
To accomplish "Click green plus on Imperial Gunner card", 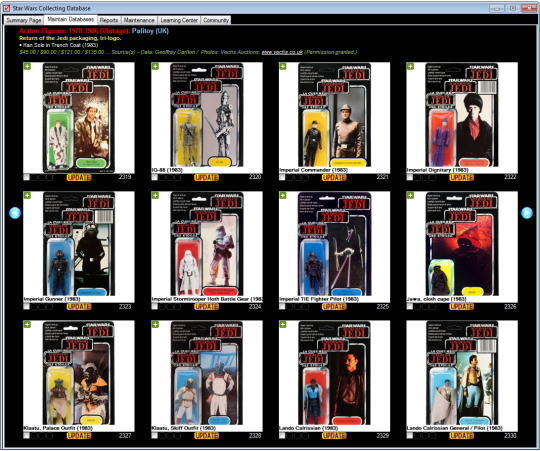I will 27,195.
